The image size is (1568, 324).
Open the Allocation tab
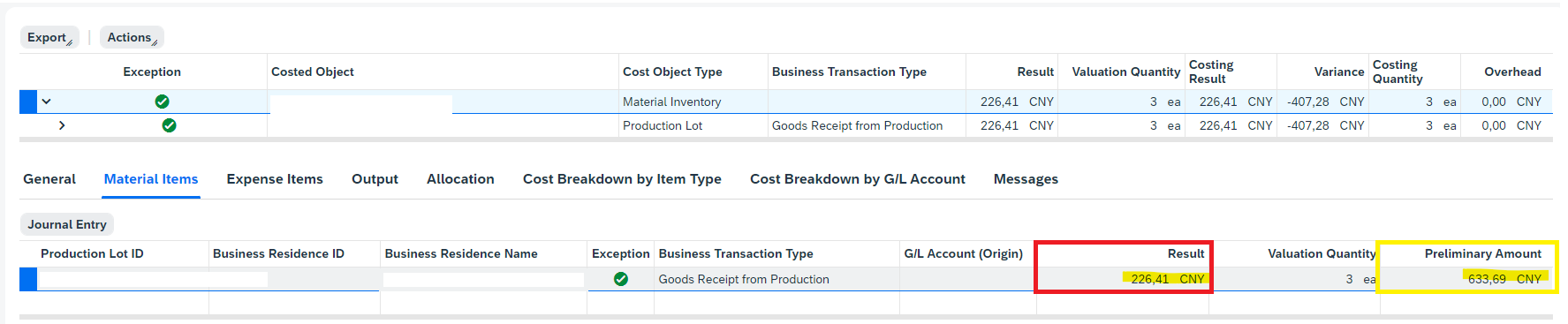460,179
